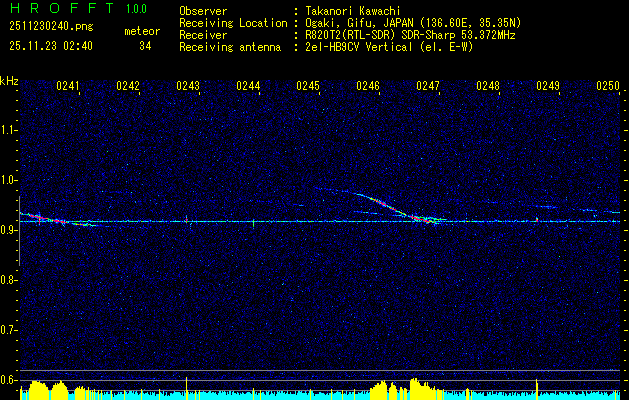Click the Receiver field label
Viewport: 629px width, 400px height.
(203, 35)
